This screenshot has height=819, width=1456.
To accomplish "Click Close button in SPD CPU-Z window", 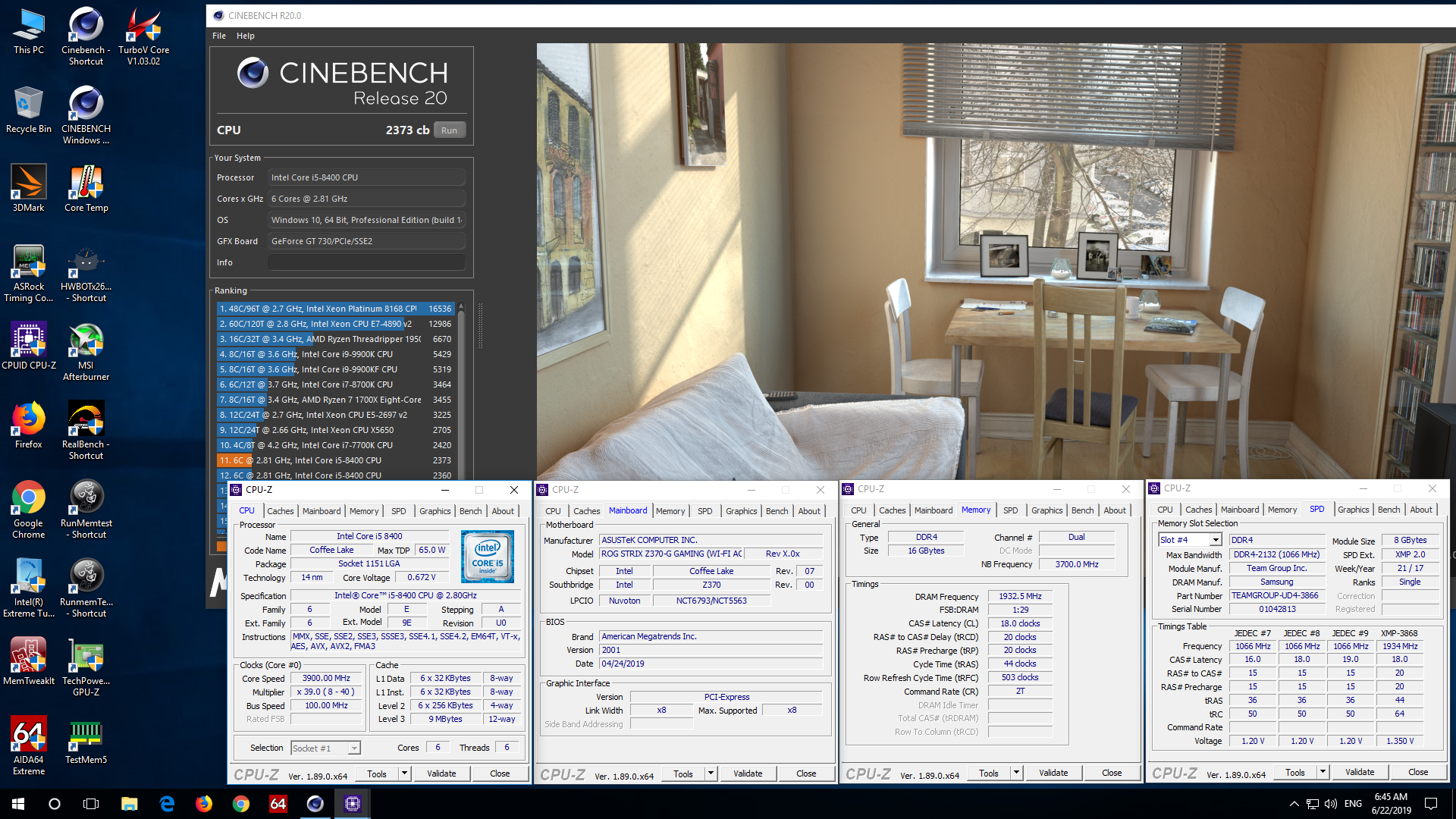I will click(x=1418, y=772).
